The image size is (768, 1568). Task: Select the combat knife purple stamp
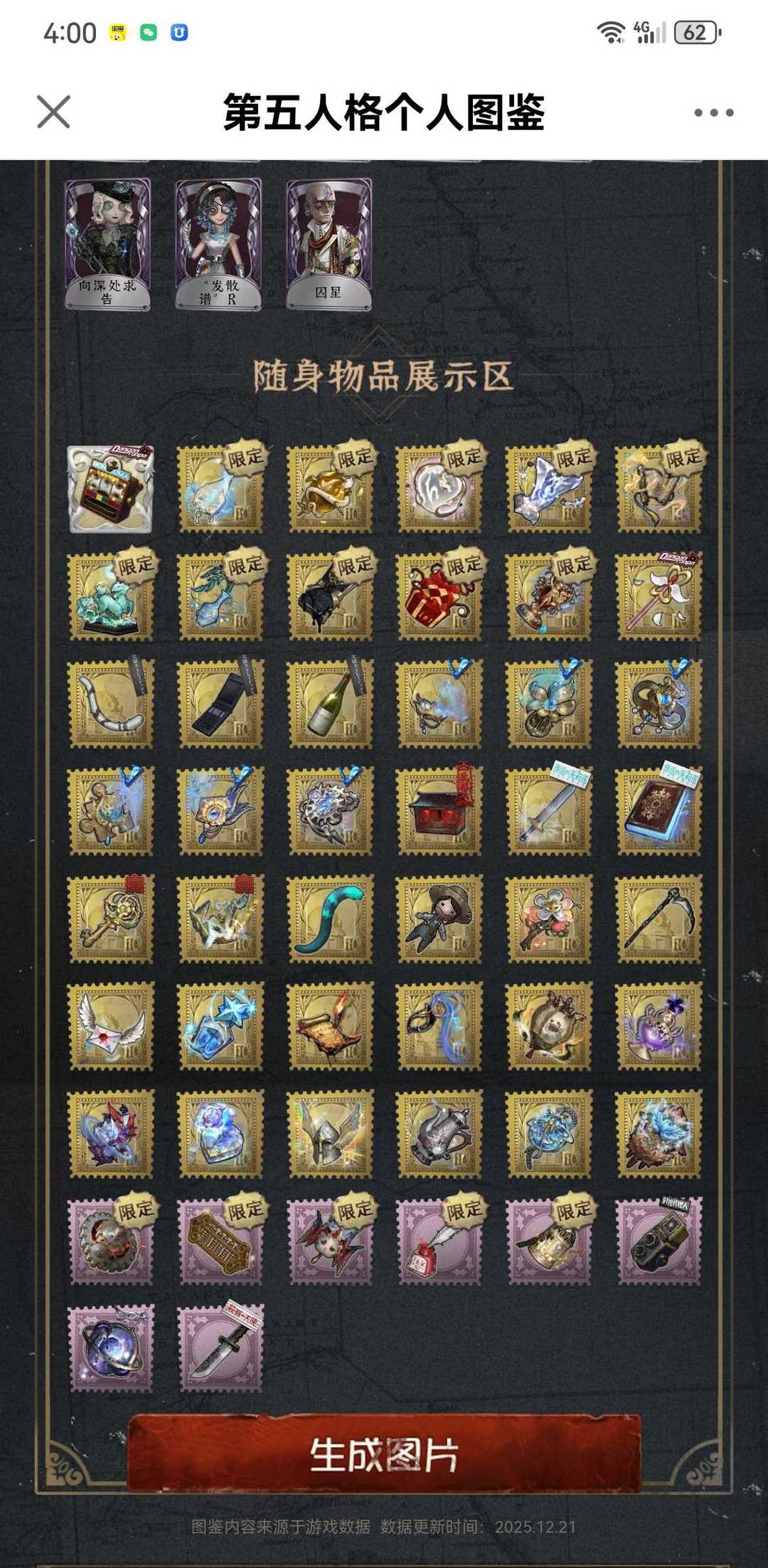click(x=220, y=1348)
